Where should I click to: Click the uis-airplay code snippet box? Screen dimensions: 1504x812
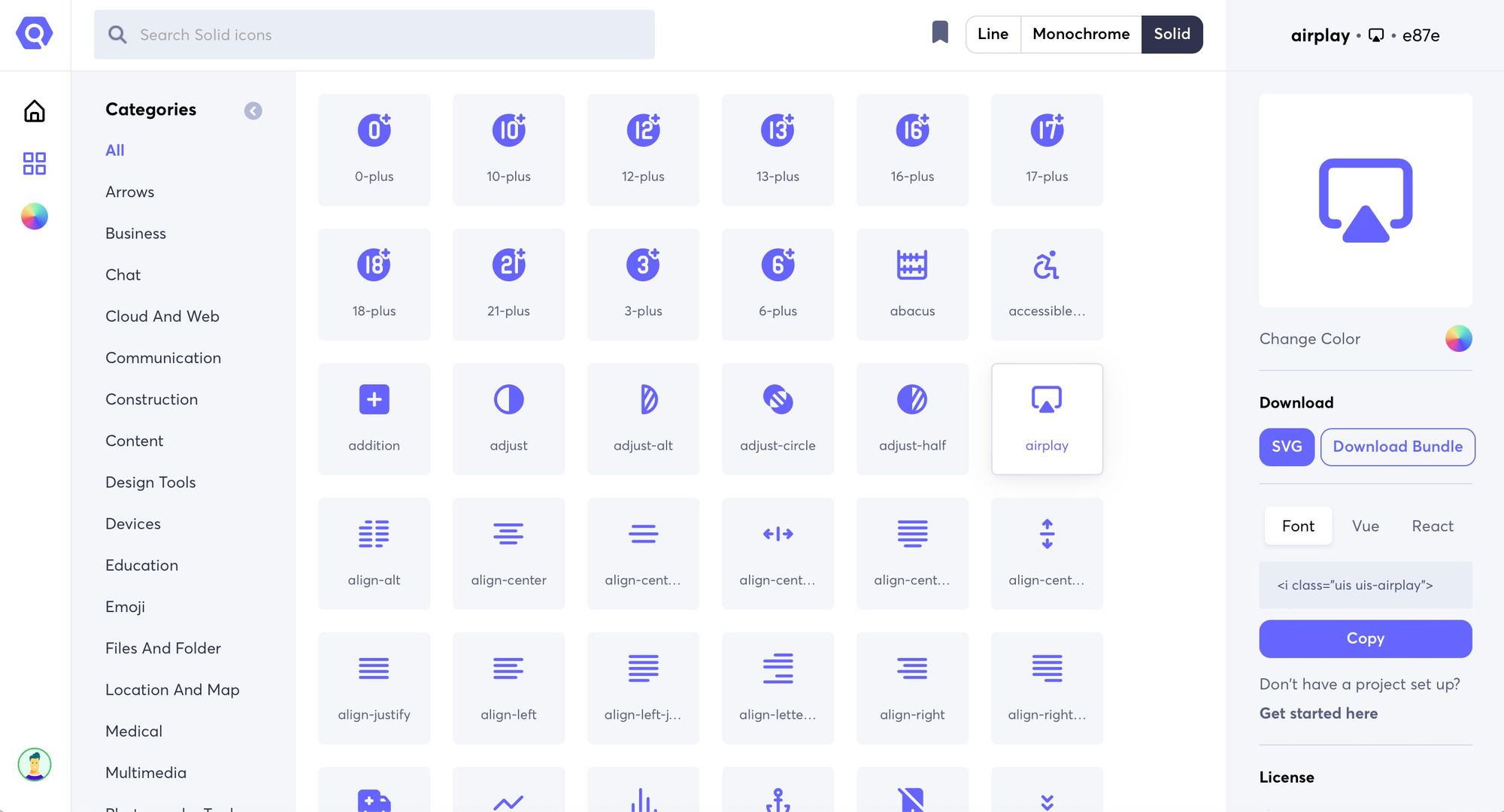pos(1366,585)
